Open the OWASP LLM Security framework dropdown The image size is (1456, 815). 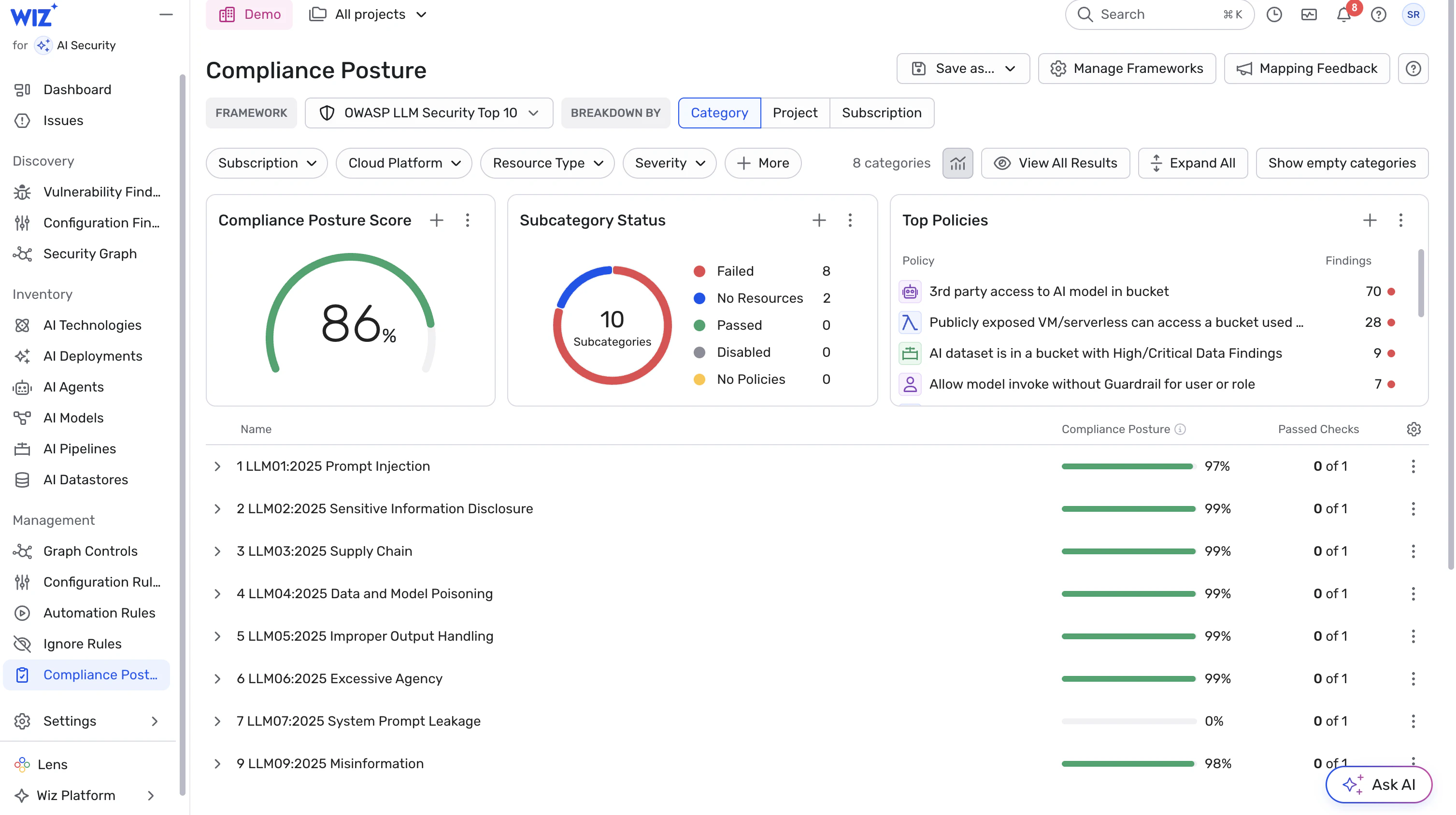pyautogui.click(x=428, y=113)
